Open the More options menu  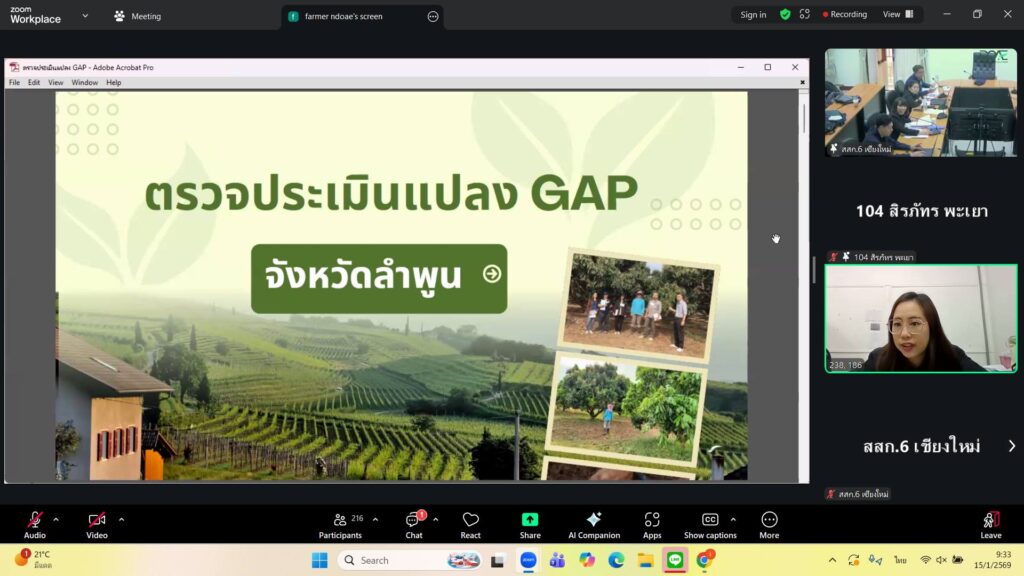(769, 524)
